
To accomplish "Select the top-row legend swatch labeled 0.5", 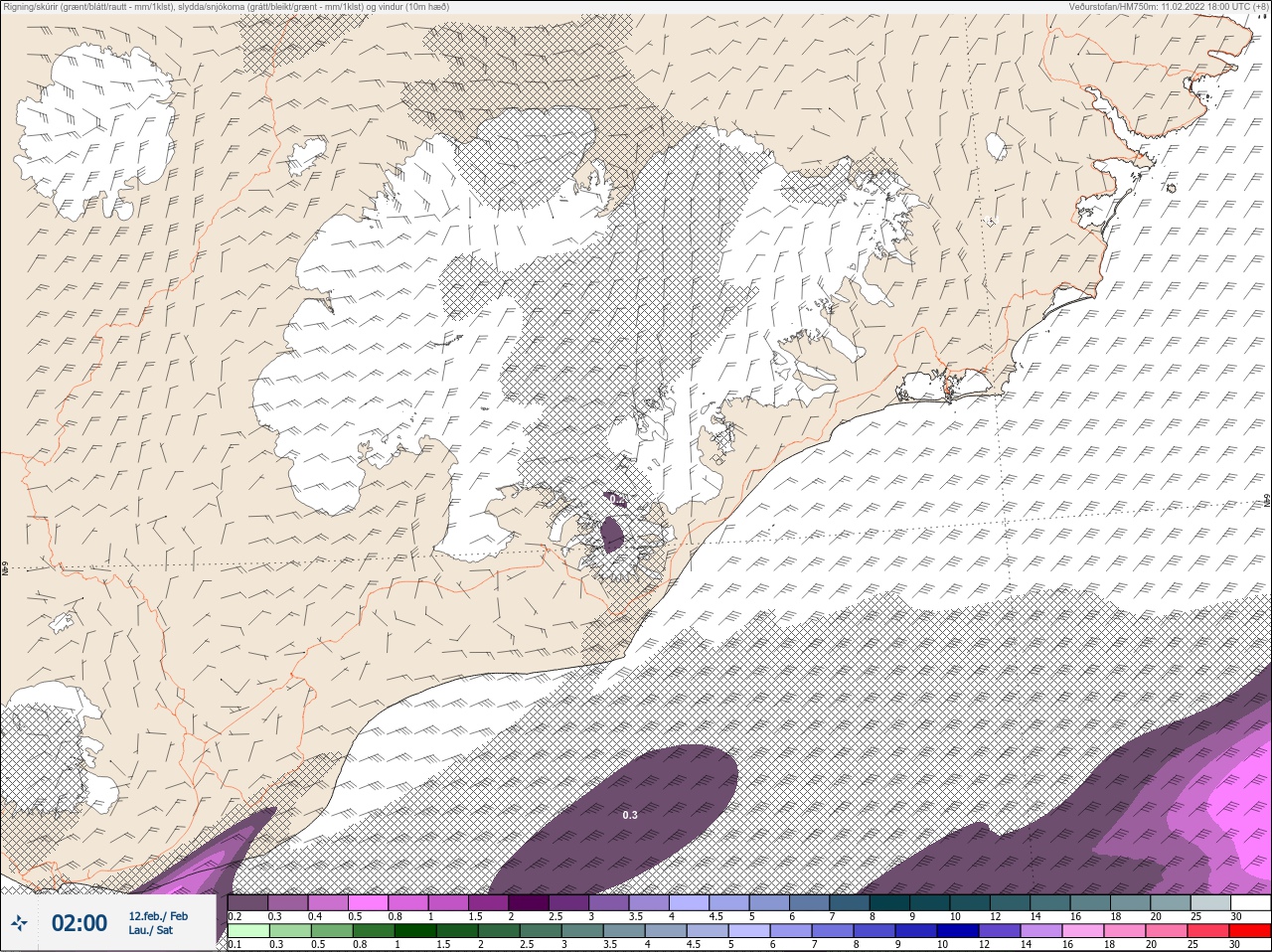I will click(368, 902).
